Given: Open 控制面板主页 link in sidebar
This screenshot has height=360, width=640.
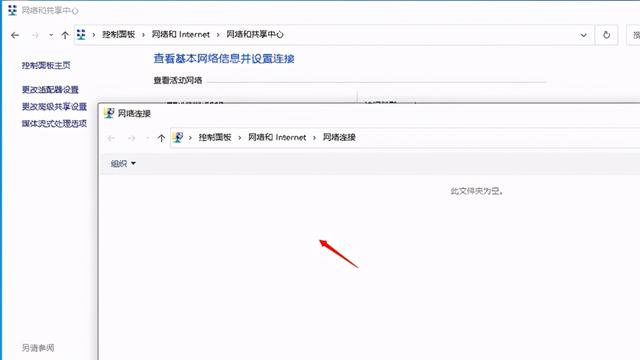Looking at the screenshot, I should [46, 65].
